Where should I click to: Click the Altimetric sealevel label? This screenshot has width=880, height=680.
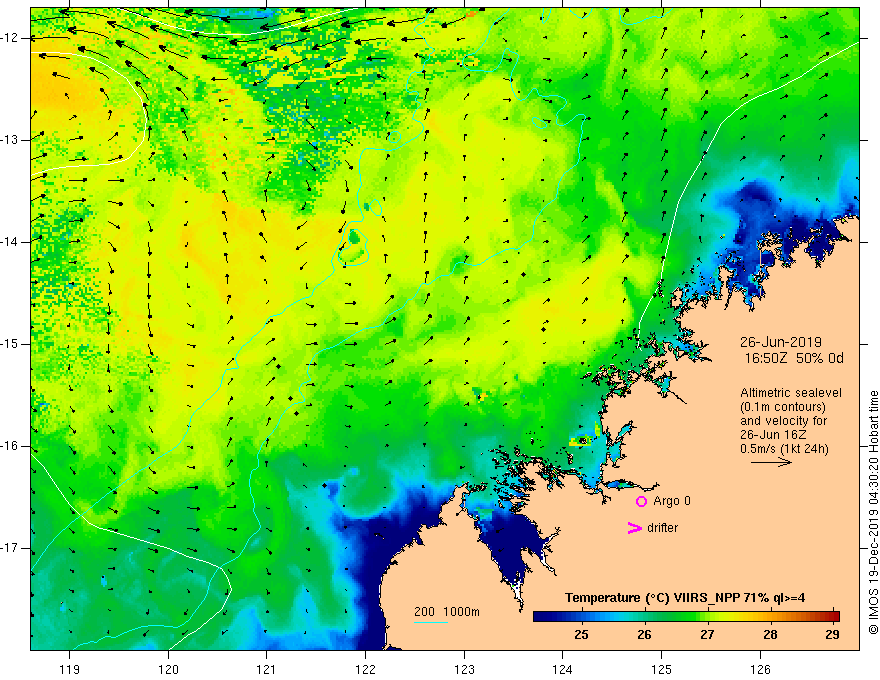click(x=791, y=393)
